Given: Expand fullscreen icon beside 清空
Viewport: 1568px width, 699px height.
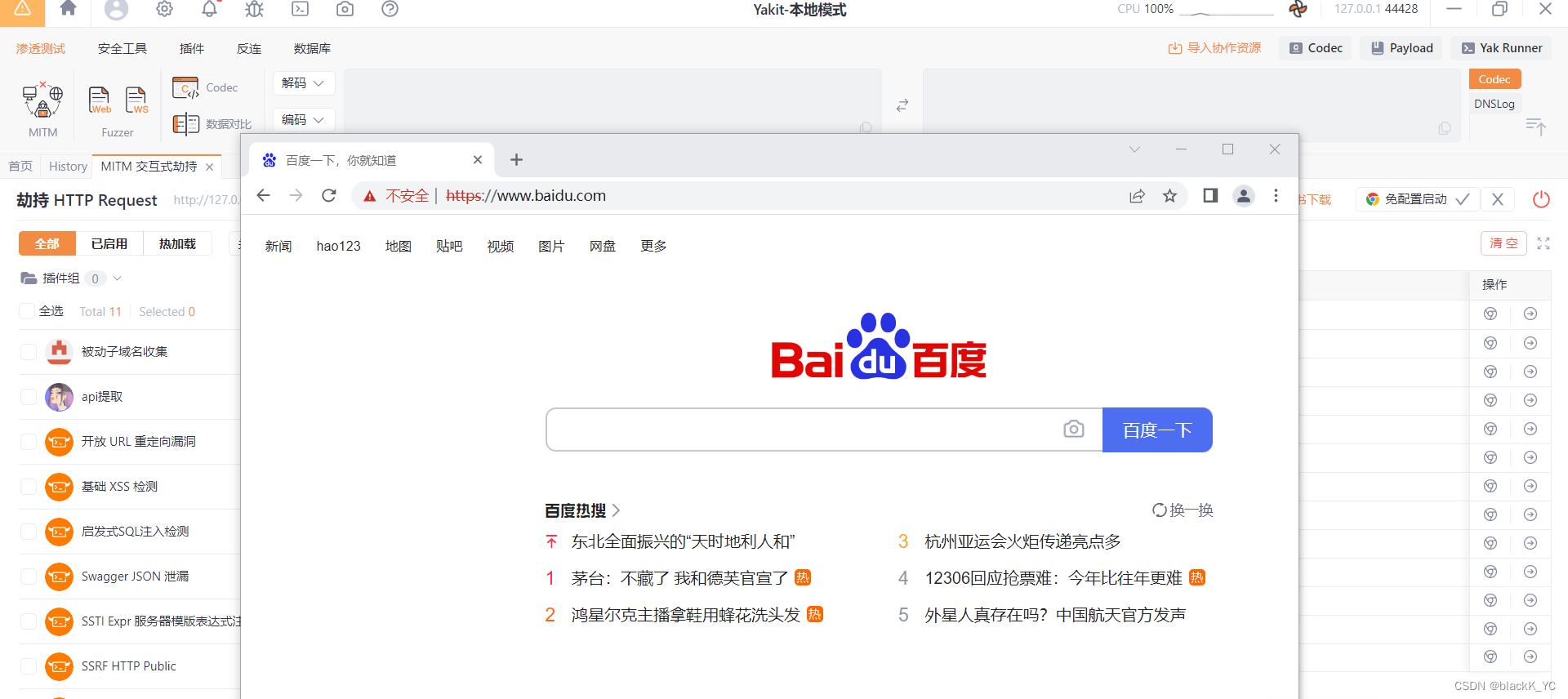Looking at the screenshot, I should point(1543,243).
